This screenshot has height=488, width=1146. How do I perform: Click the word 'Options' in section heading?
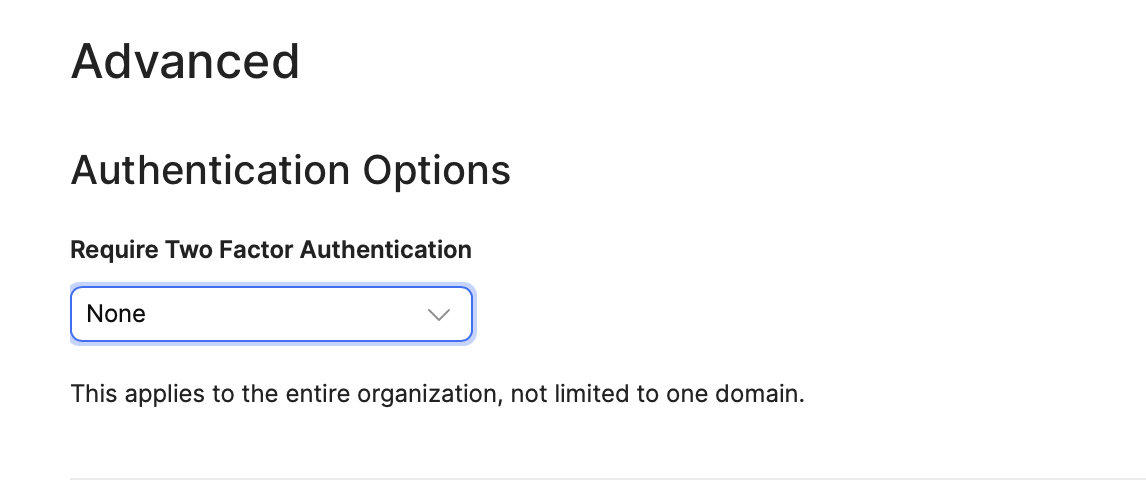436,172
